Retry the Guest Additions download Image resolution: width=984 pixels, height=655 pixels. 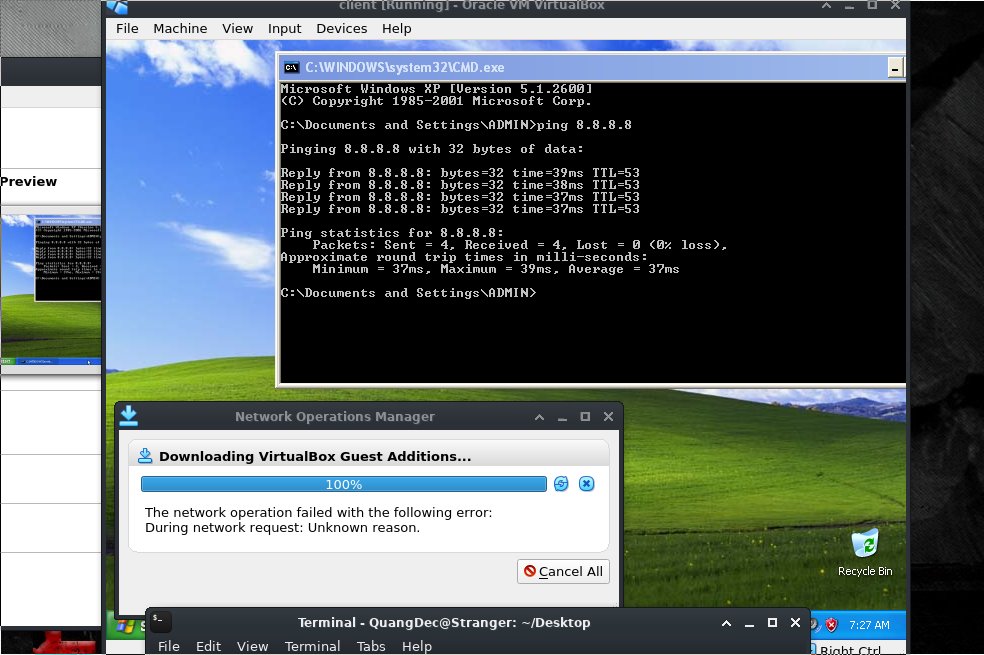561,484
